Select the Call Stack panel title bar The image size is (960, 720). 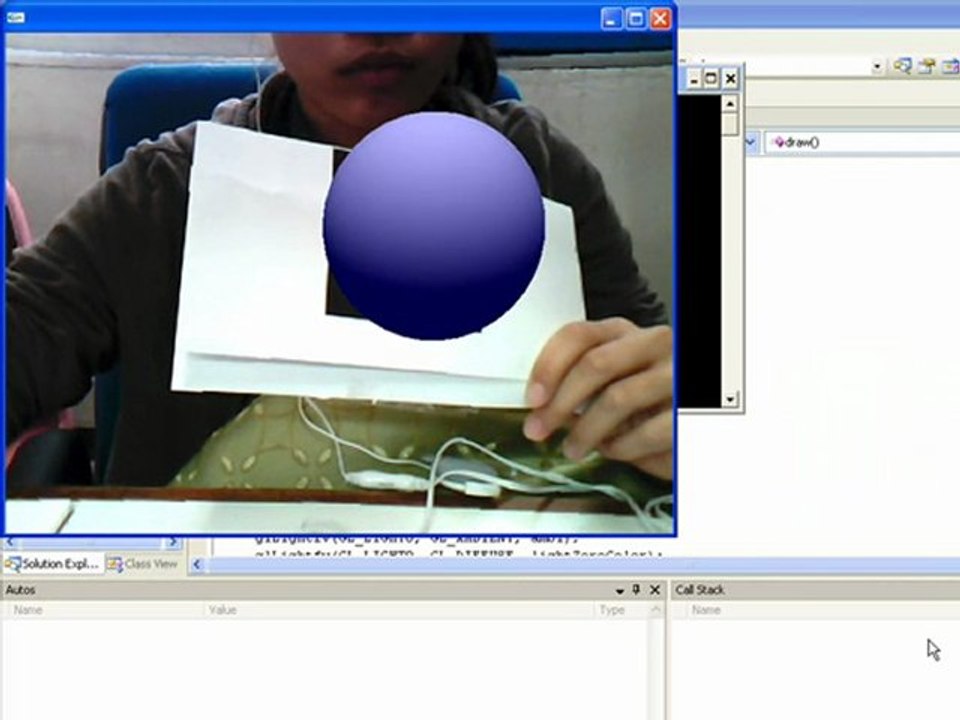pyautogui.click(x=816, y=590)
